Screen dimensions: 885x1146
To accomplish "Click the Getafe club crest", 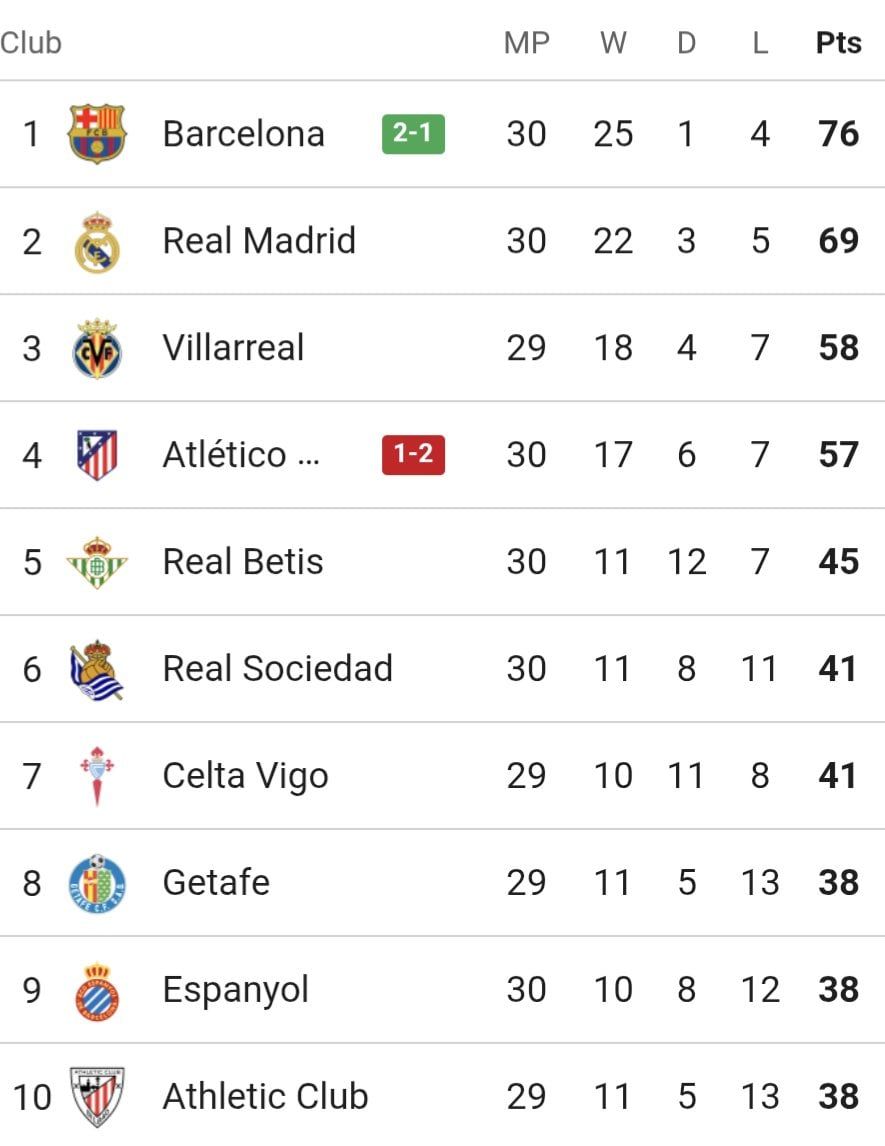I will tap(97, 883).
